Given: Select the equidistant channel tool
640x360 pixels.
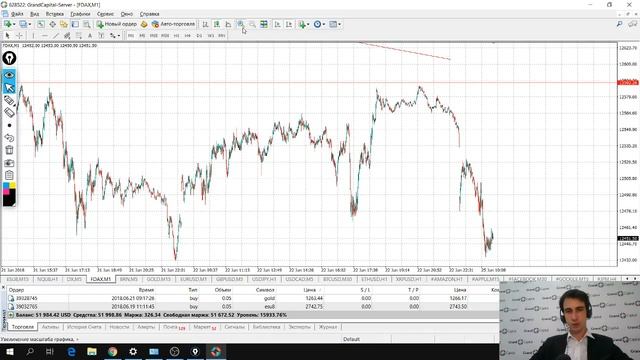Looking at the screenshot, I should click(x=67, y=36).
